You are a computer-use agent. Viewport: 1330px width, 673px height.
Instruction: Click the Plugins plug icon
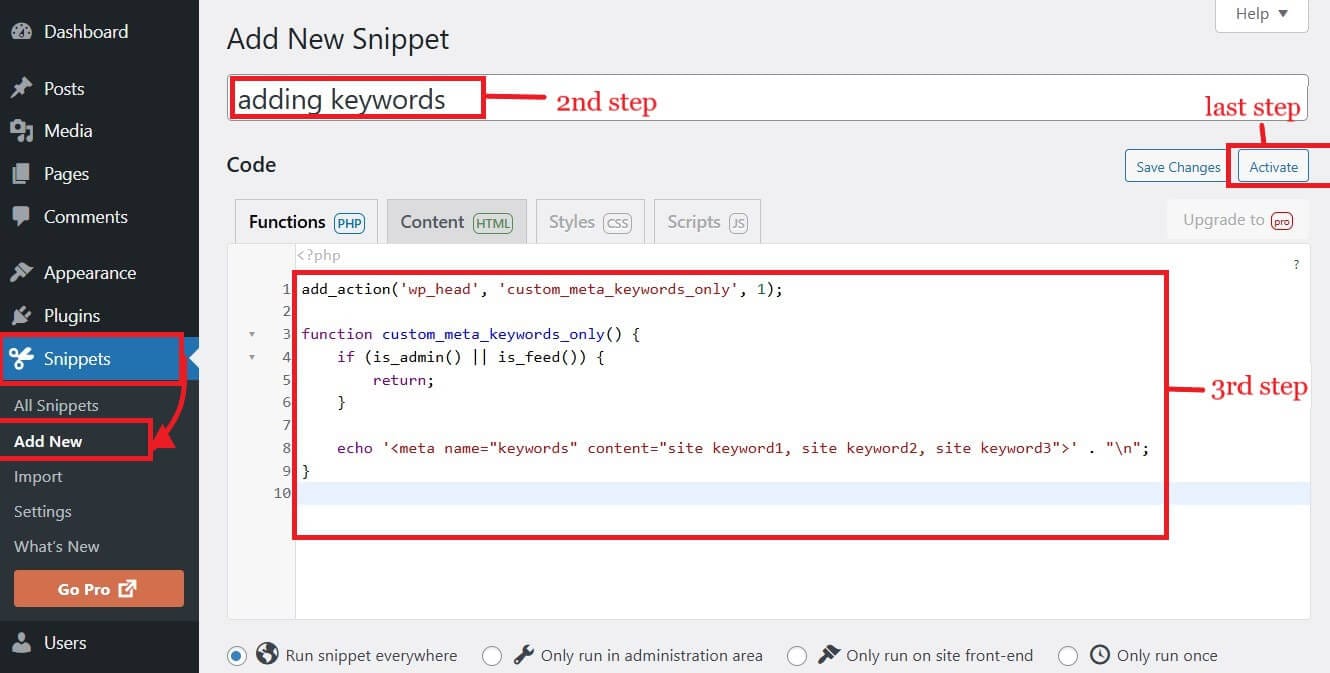21,316
